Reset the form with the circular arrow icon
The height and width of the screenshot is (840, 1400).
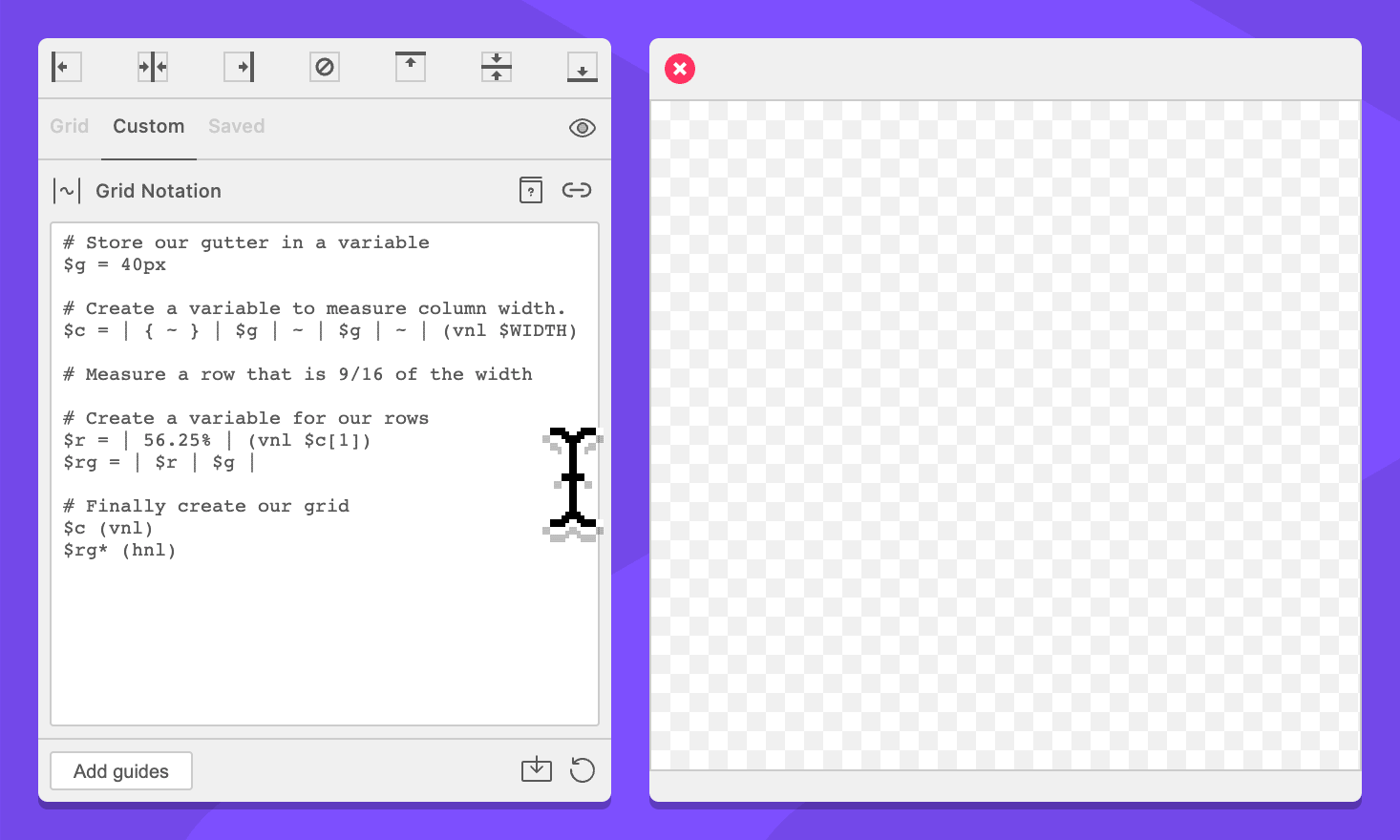click(582, 769)
